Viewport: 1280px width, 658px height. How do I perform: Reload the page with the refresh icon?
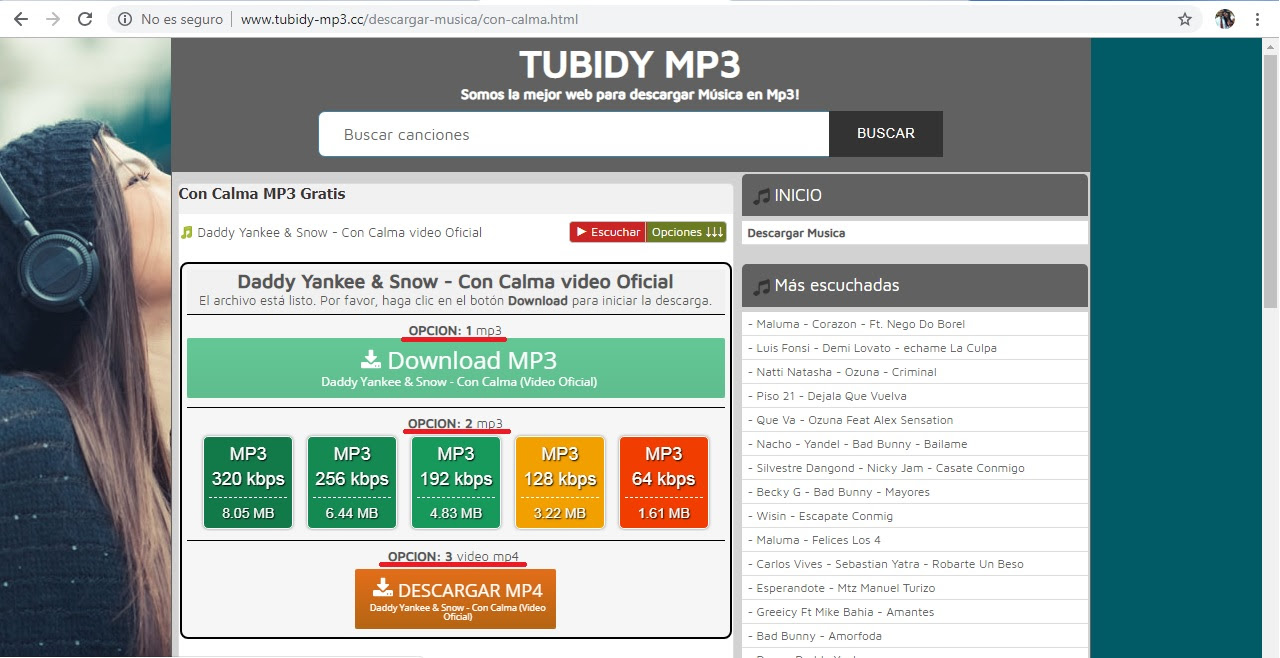[x=85, y=19]
